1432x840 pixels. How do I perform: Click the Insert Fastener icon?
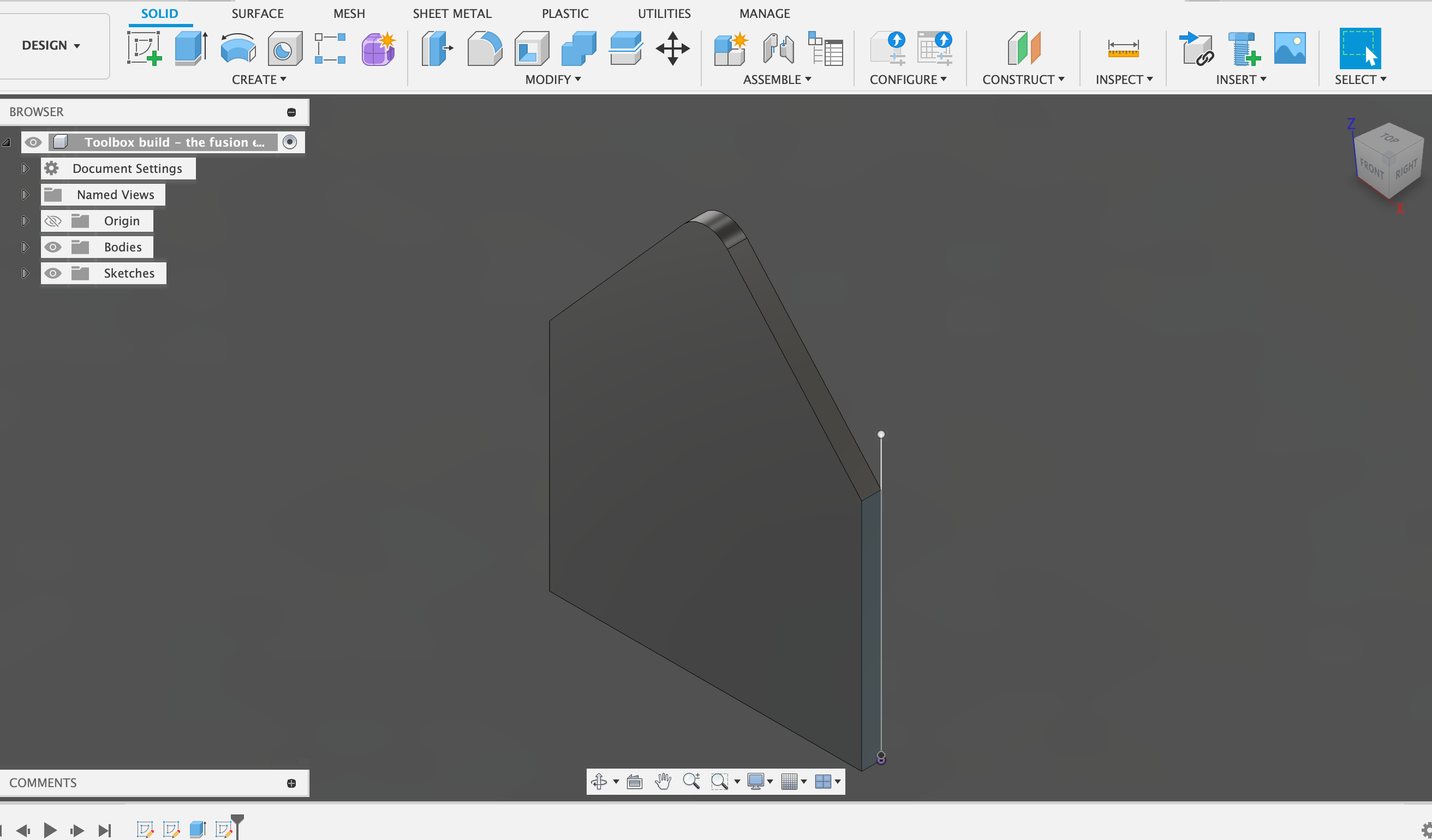click(1244, 49)
